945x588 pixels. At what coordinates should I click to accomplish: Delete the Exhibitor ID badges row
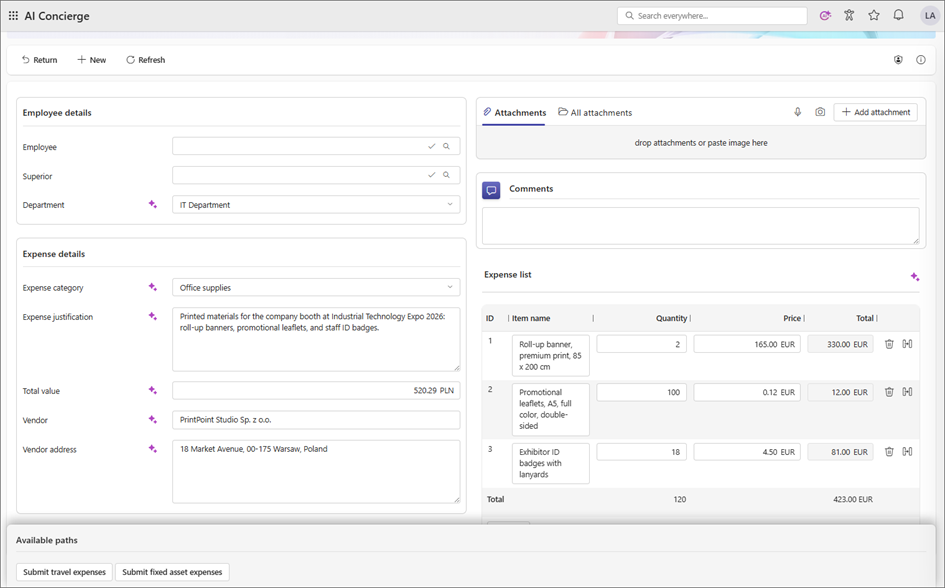(x=889, y=452)
